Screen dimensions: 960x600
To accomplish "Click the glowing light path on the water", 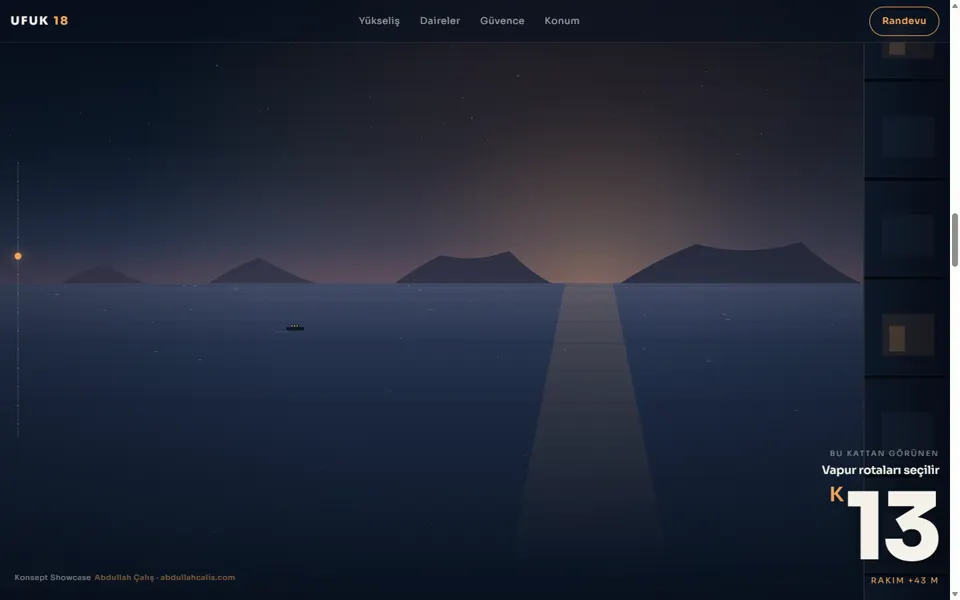I will [589, 416].
